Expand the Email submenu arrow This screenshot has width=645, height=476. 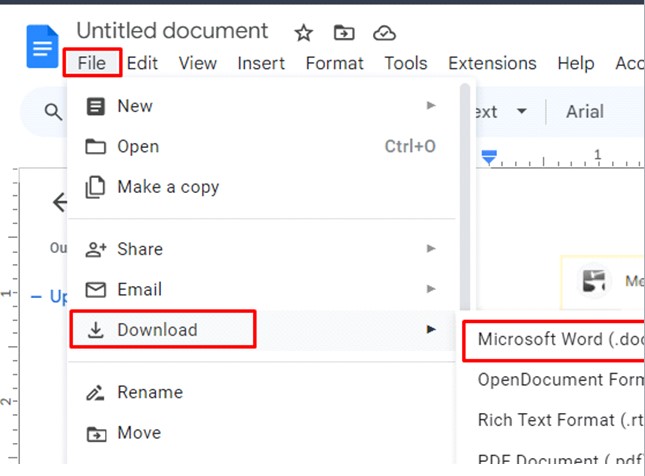click(x=431, y=289)
